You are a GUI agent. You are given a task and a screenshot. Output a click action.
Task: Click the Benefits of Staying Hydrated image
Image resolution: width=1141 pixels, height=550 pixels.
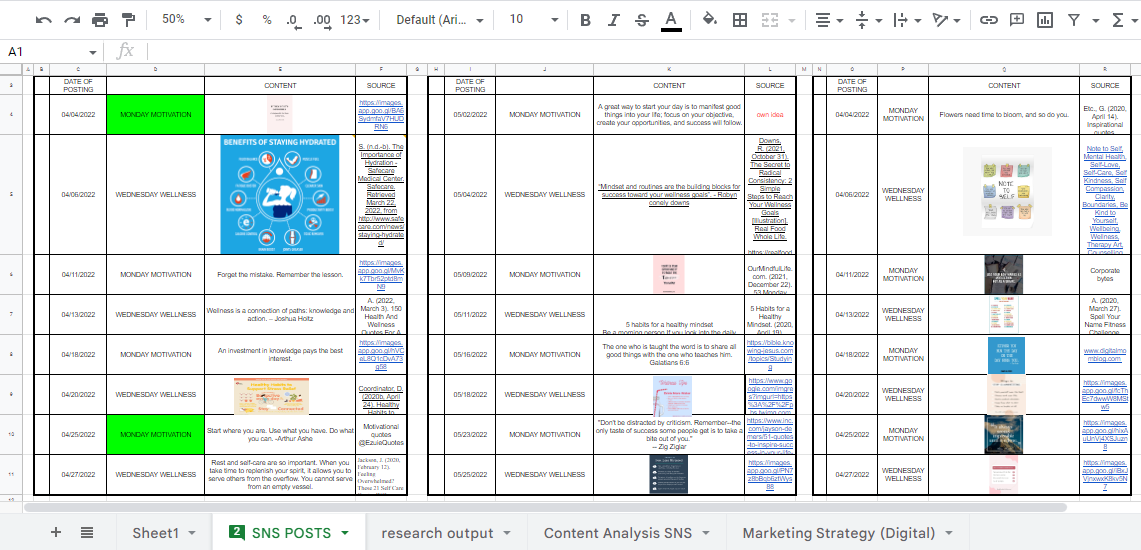click(x=280, y=194)
